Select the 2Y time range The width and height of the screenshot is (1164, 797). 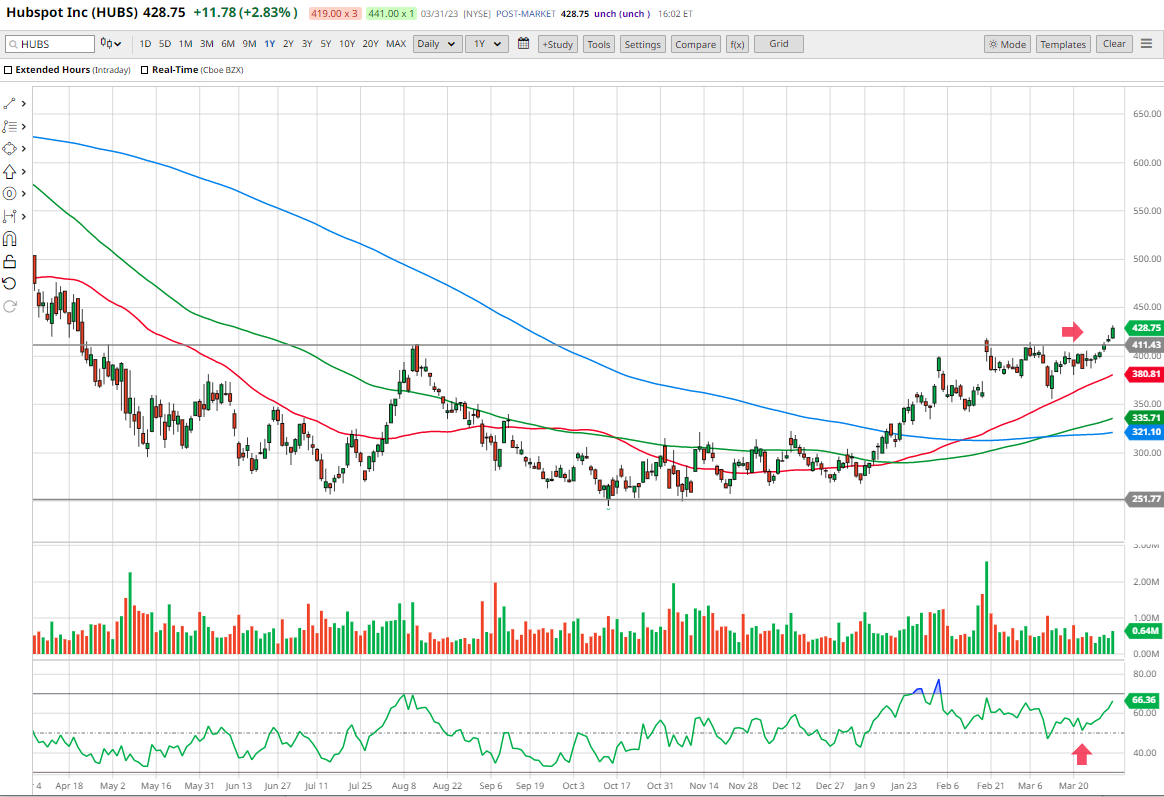pyautogui.click(x=288, y=44)
